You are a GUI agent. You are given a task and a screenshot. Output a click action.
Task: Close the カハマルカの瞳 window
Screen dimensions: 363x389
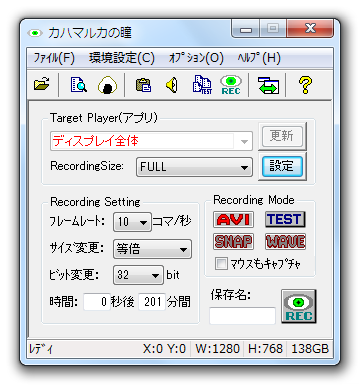point(310,28)
